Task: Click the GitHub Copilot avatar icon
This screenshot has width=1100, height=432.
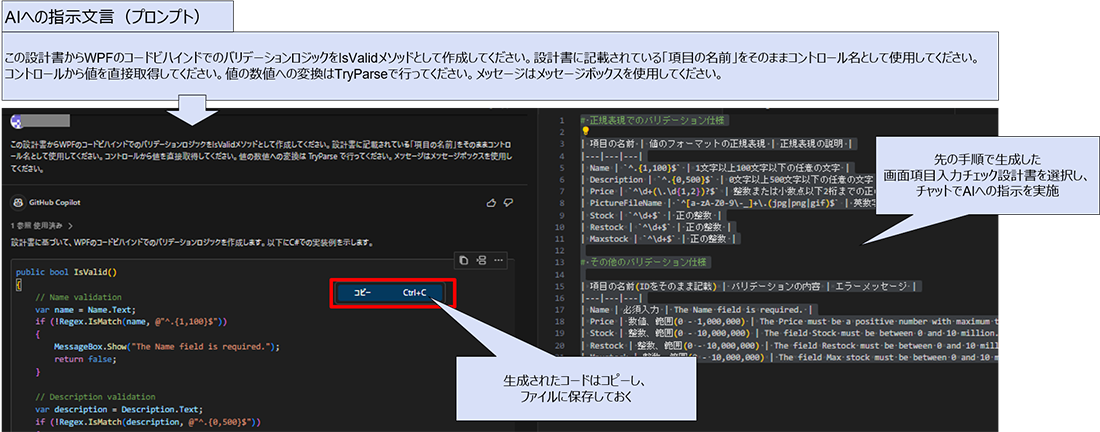Action: pos(17,203)
